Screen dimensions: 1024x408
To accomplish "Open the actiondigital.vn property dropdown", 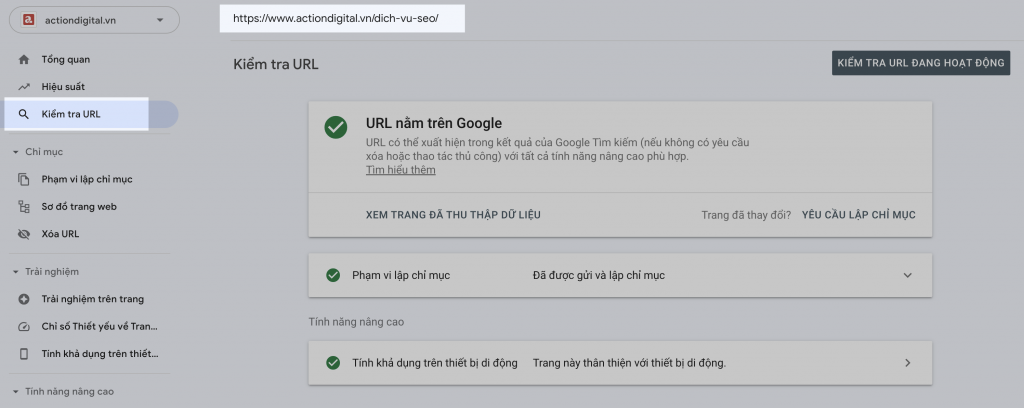I will click(94, 20).
